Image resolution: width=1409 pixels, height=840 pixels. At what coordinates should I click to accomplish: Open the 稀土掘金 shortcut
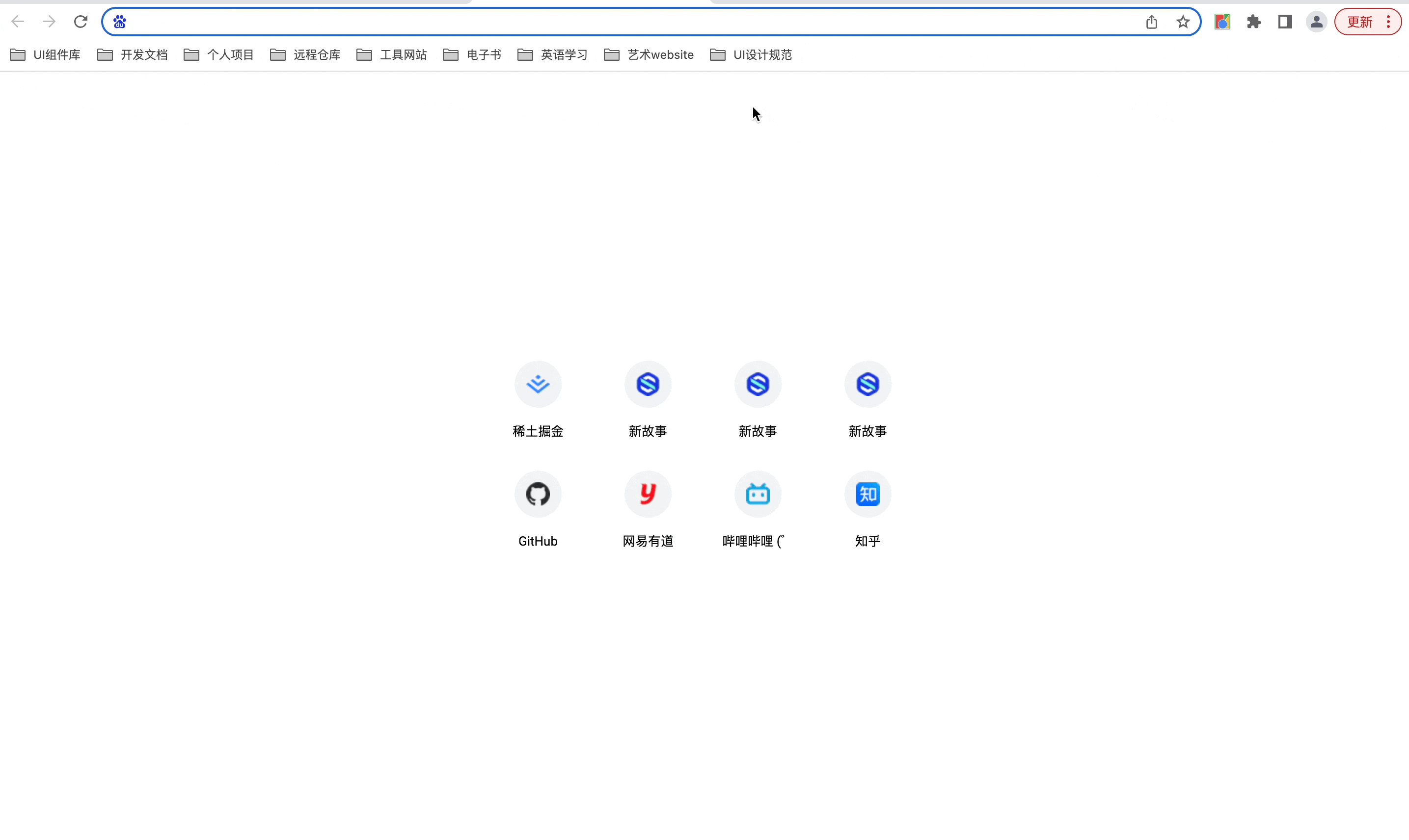click(x=538, y=384)
